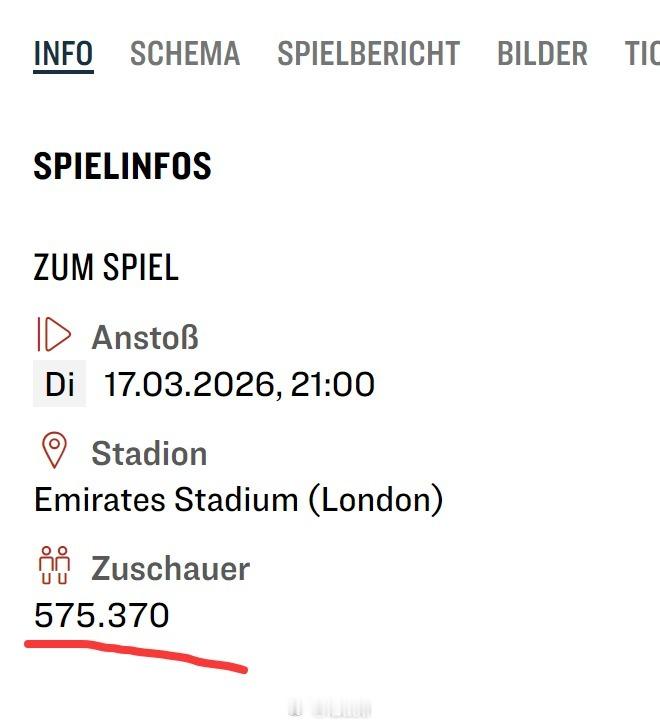Click the Anstoß label

tap(145, 337)
